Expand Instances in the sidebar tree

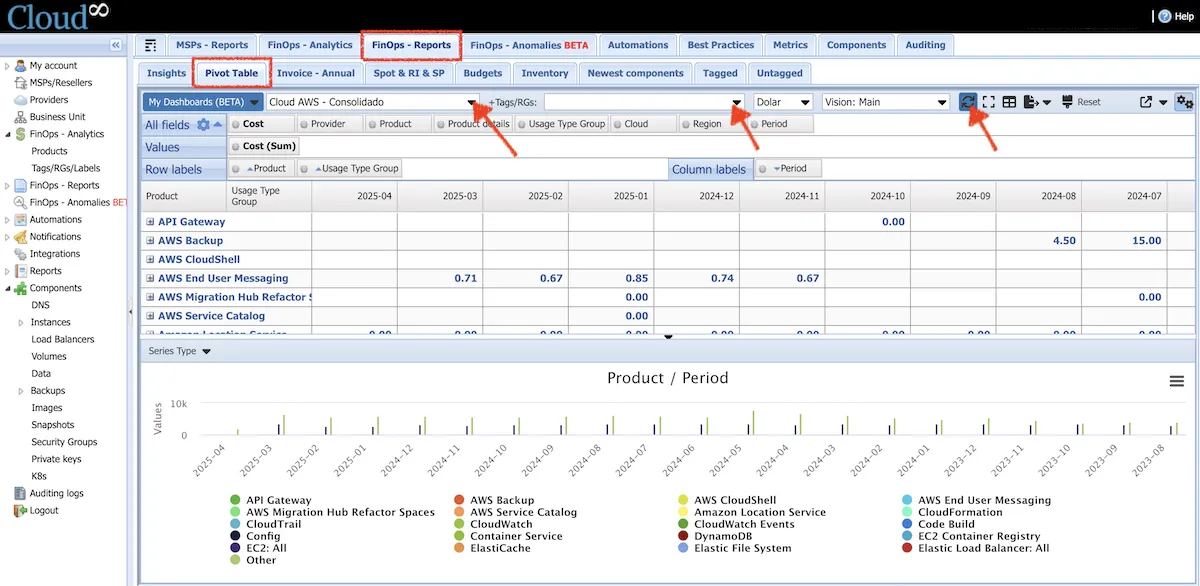[22, 323]
